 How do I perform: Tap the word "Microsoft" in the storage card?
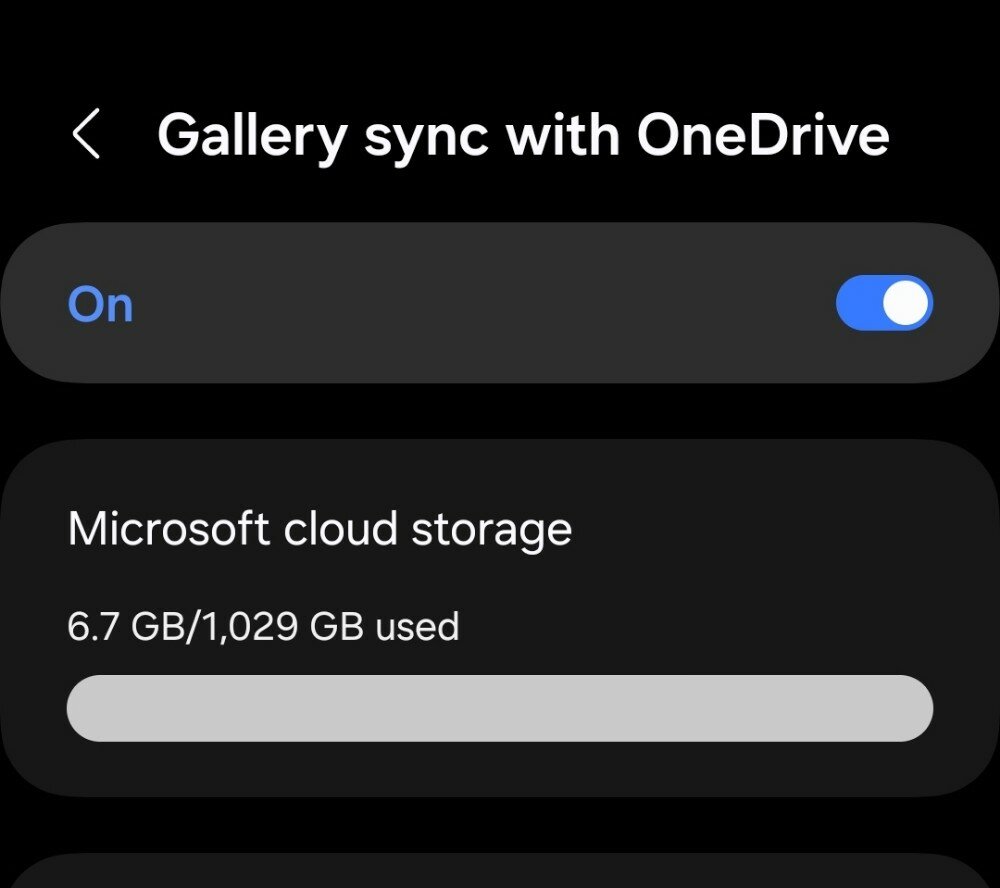[168, 529]
